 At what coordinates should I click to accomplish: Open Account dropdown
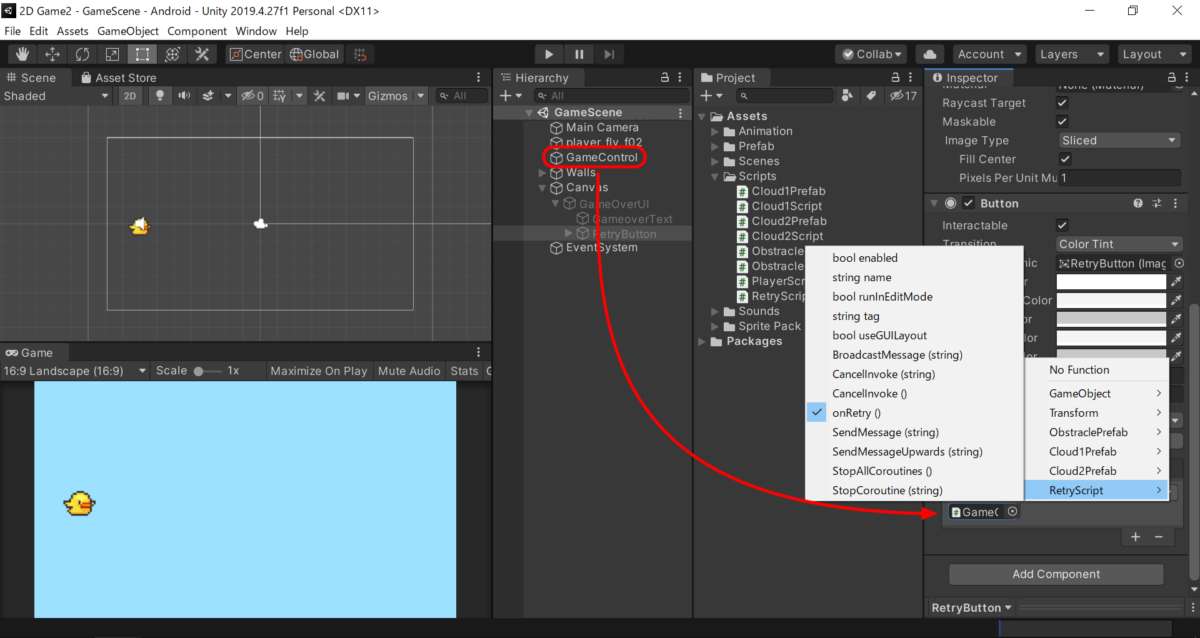(989, 54)
